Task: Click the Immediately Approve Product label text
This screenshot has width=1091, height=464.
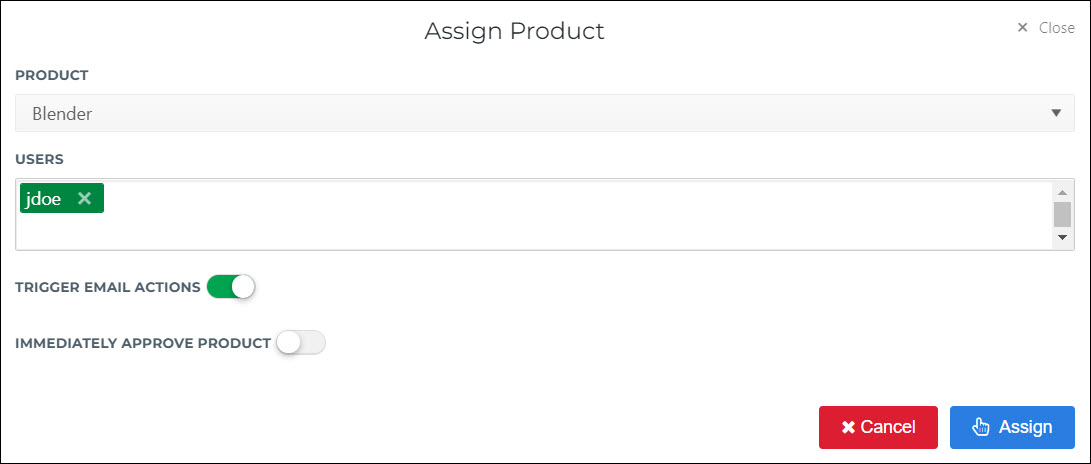Action: pyautogui.click(x=143, y=343)
